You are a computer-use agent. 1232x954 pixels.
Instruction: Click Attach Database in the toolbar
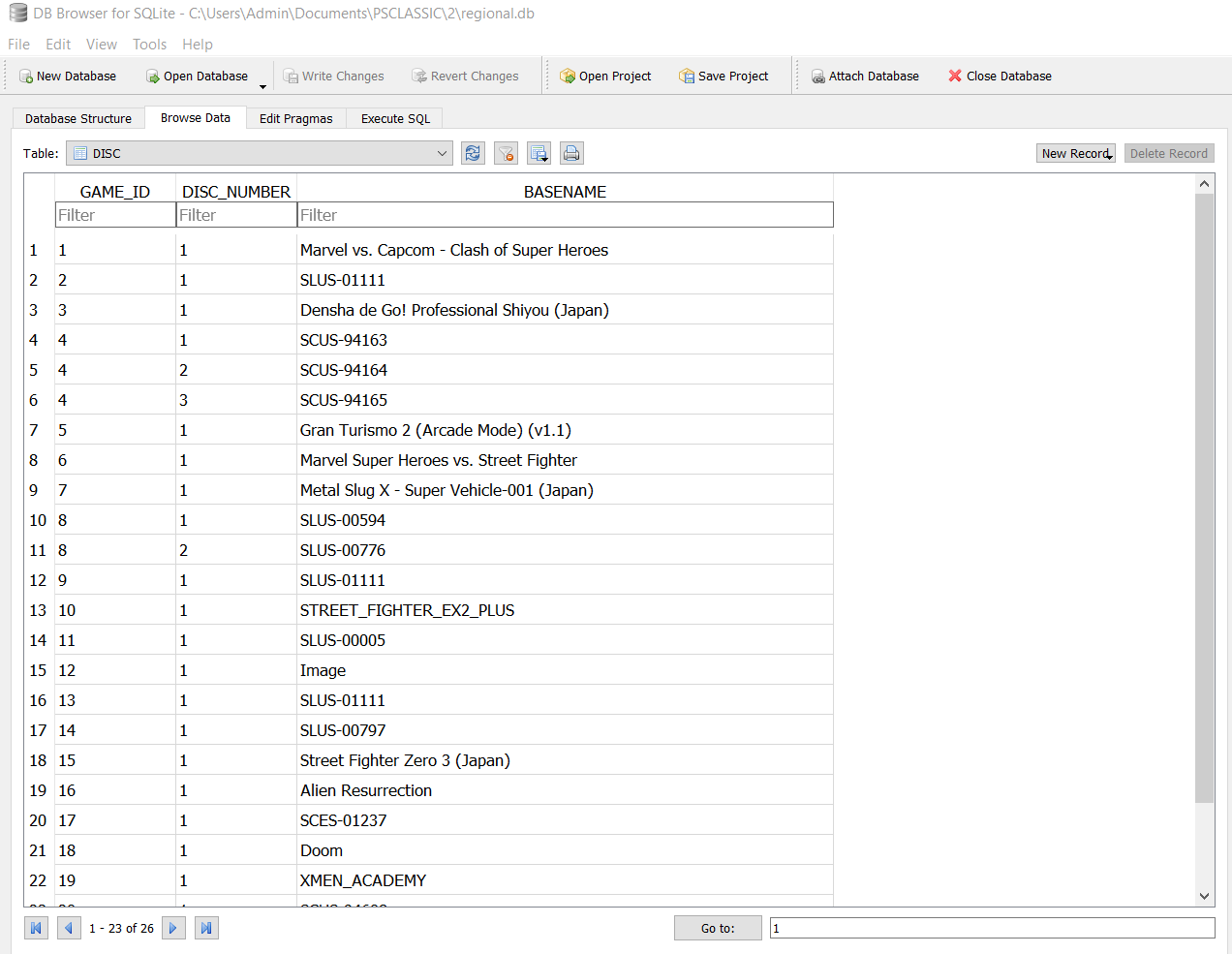tap(865, 76)
